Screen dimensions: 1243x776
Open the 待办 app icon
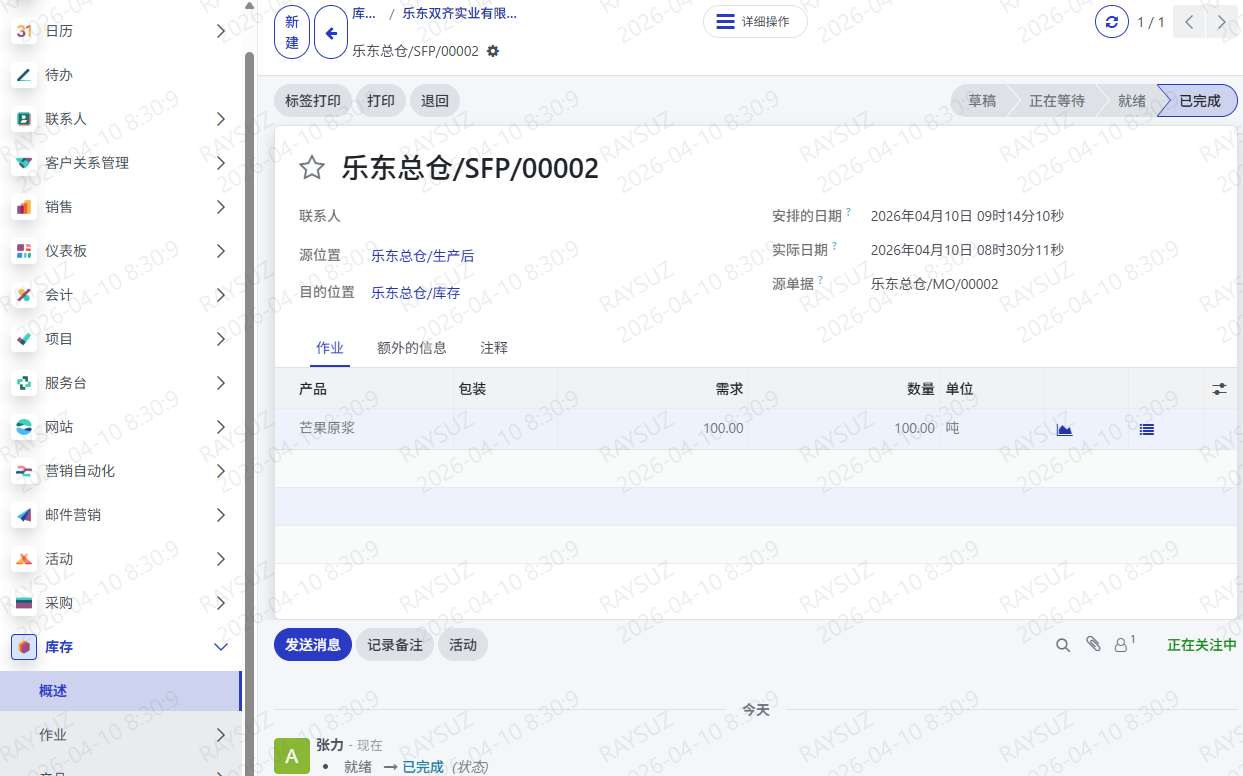pyautogui.click(x=24, y=75)
